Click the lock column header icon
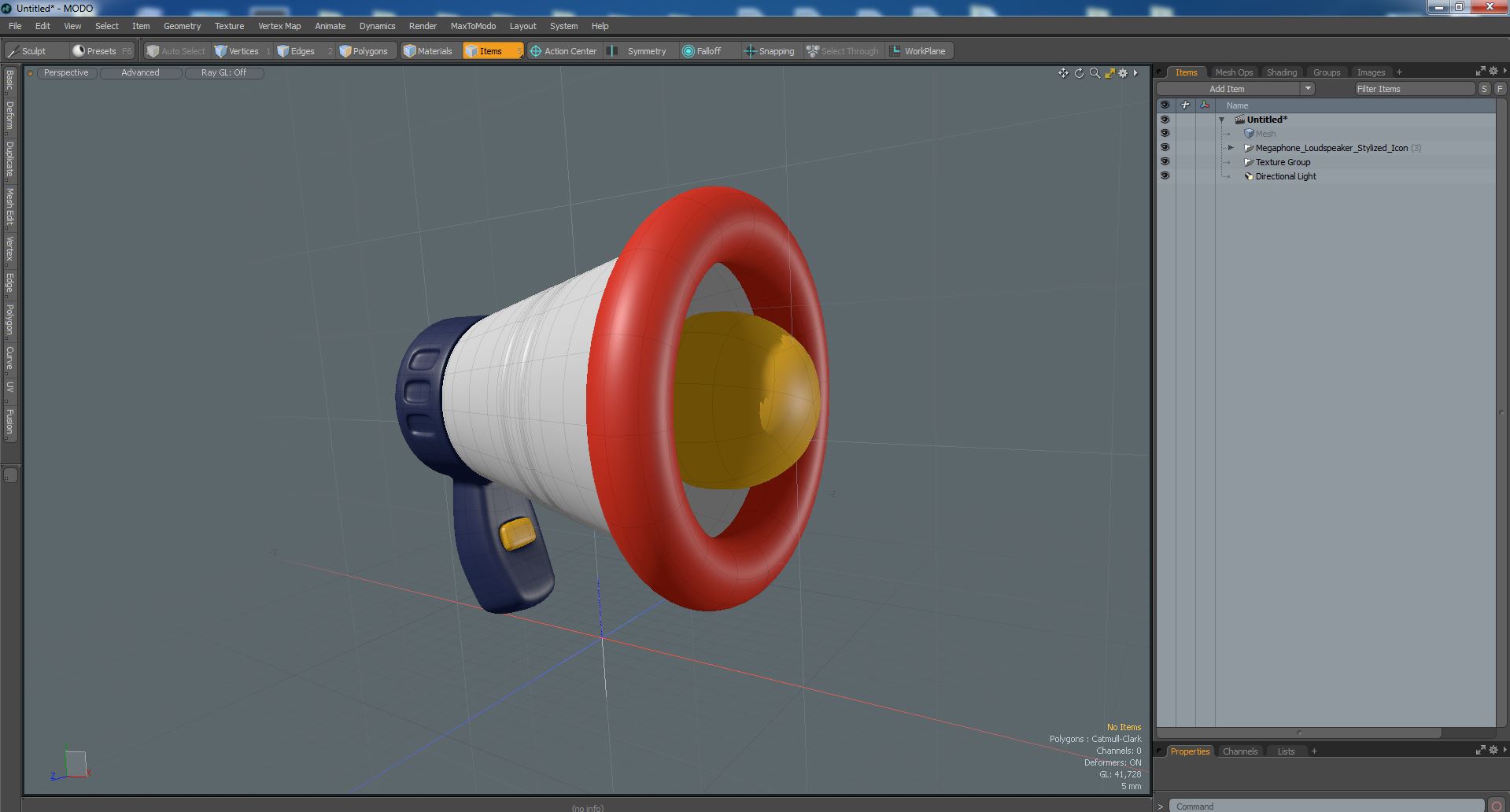The image size is (1510, 812). [1185, 105]
